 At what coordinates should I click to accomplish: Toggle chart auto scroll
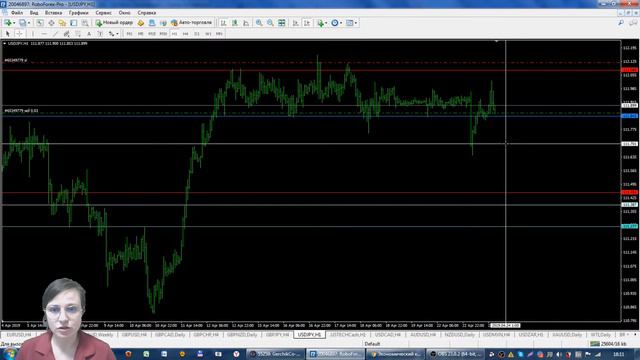click(x=296, y=23)
